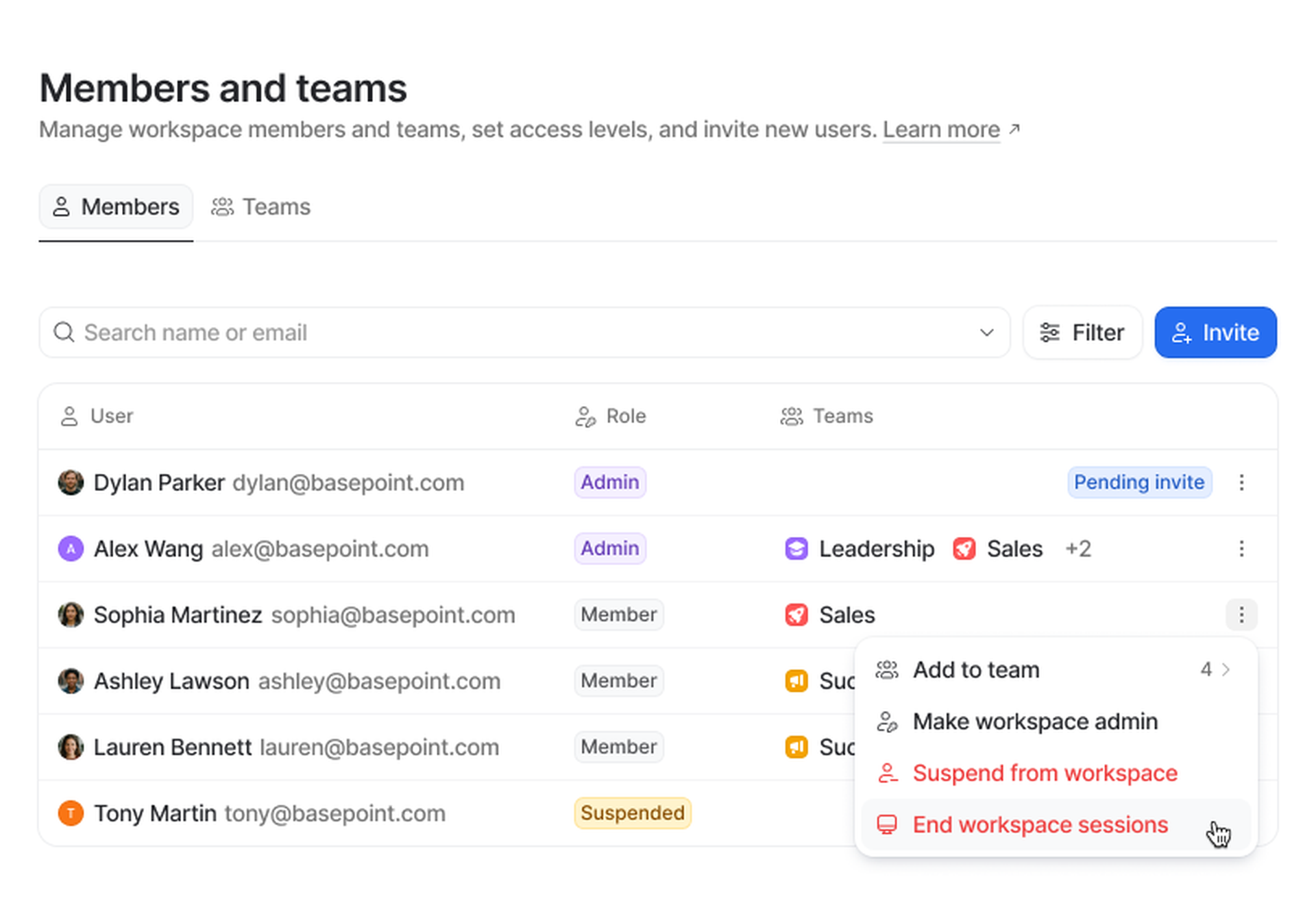Click Tony Martin's orange avatar
Screen dimensions: 1316x910
click(x=71, y=813)
